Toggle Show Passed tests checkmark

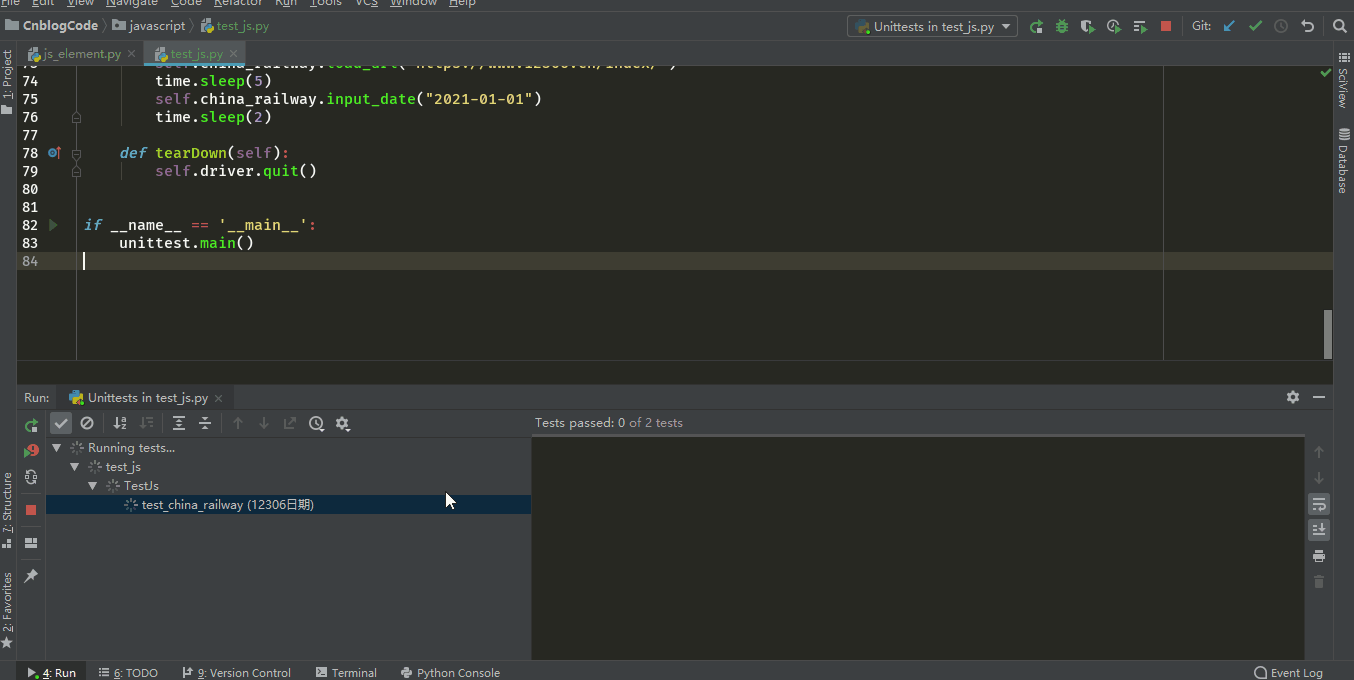point(61,423)
